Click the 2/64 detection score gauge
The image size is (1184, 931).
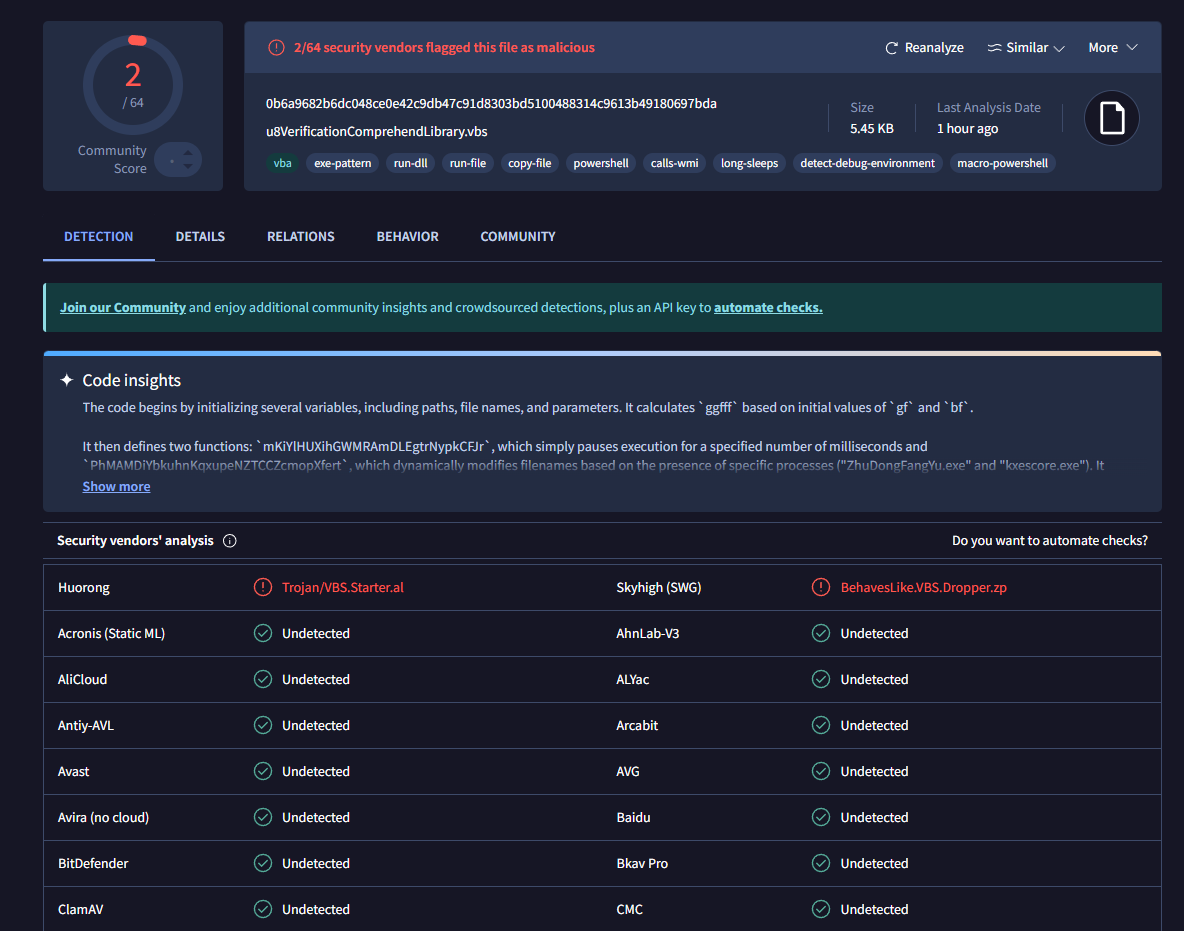click(133, 85)
